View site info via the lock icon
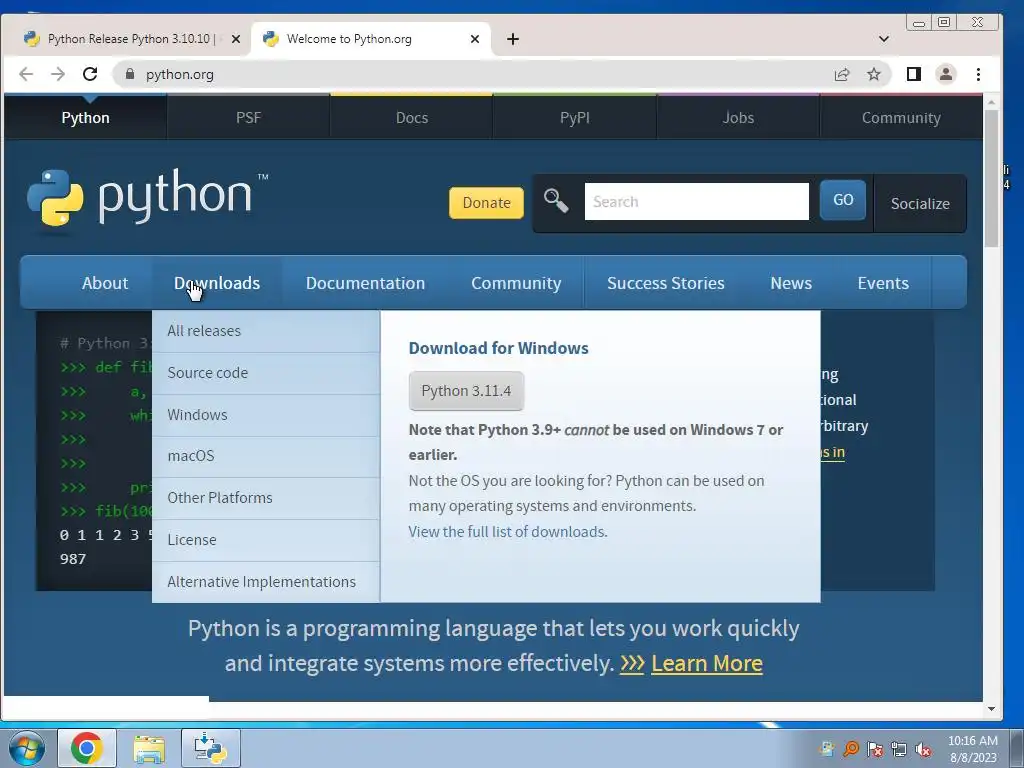This screenshot has height=768, width=1024. click(x=130, y=74)
